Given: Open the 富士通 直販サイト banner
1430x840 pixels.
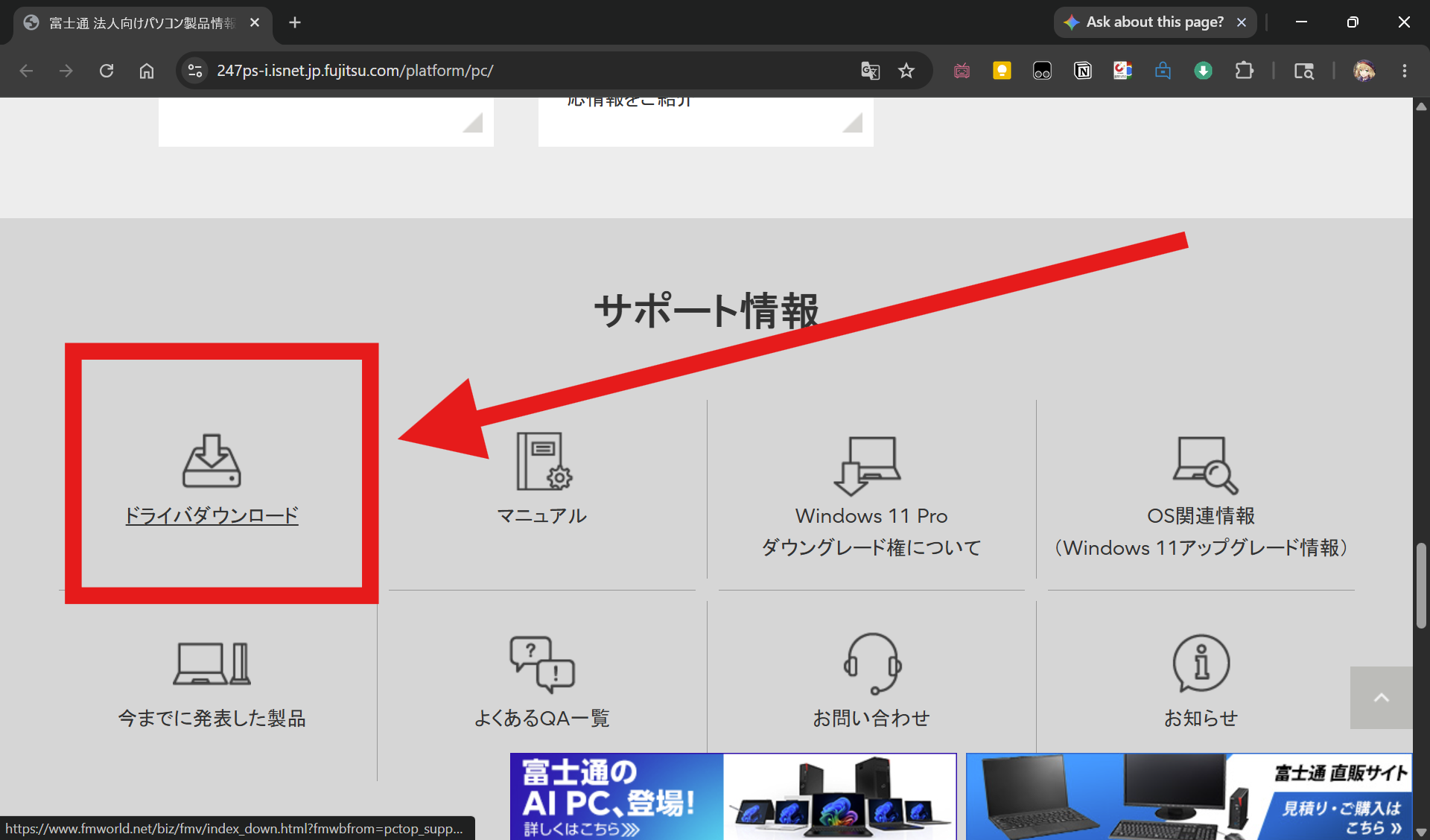Looking at the screenshot, I should pos(1189,796).
